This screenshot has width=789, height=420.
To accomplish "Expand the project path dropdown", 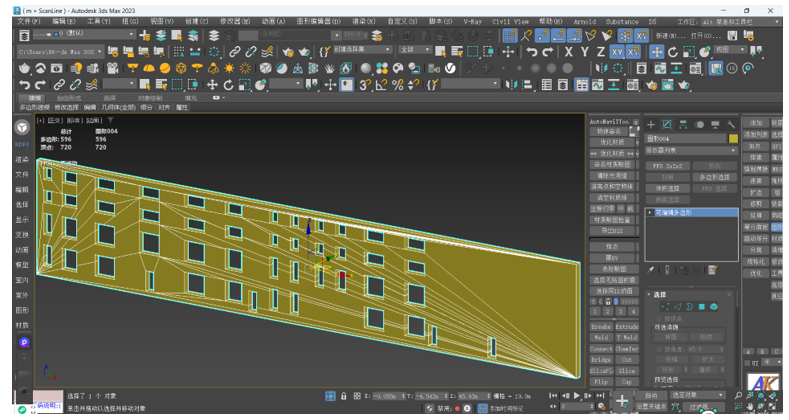I will (x=101, y=52).
